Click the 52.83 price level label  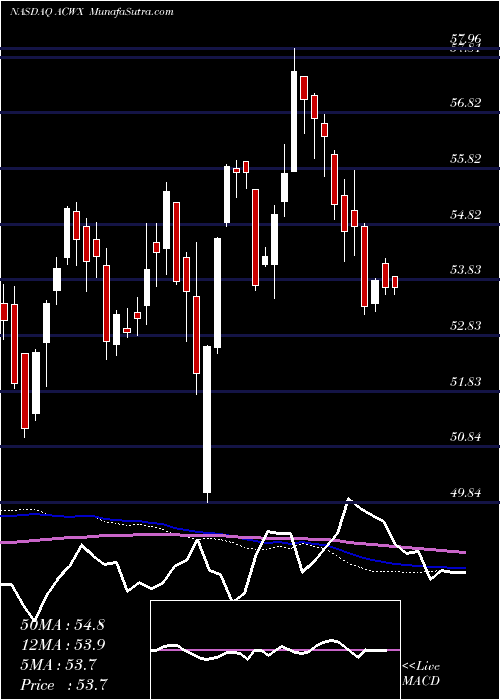466,325
